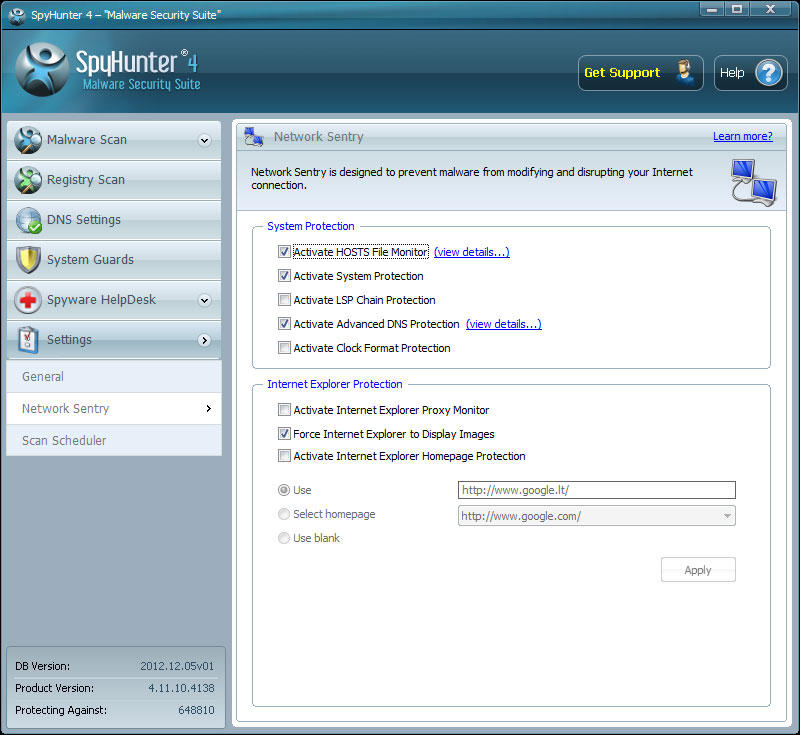Viewport: 800px width, 735px height.
Task: Click the Get Support button
Action: [x=640, y=73]
